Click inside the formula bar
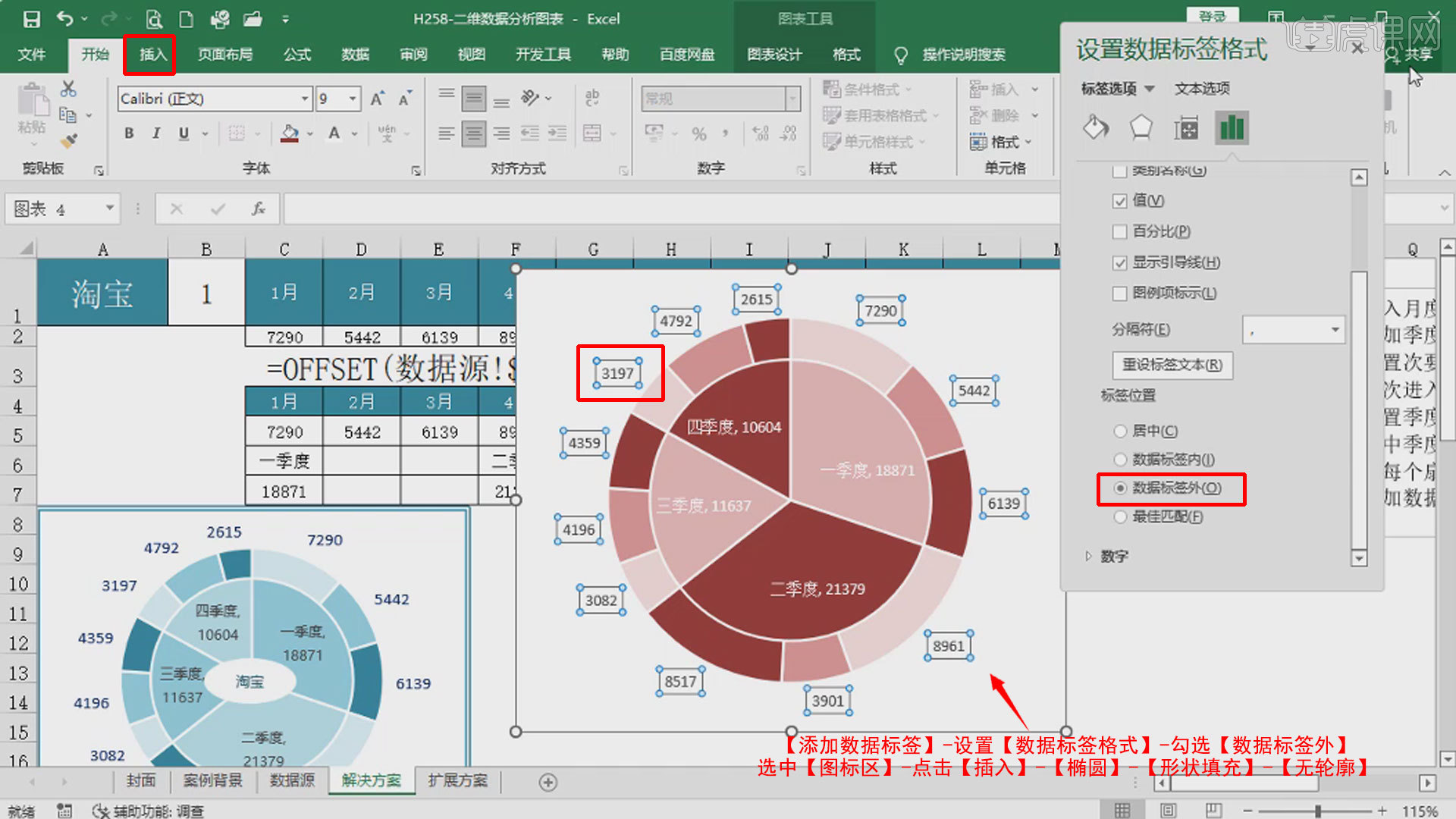Image resolution: width=1456 pixels, height=819 pixels. (x=607, y=209)
